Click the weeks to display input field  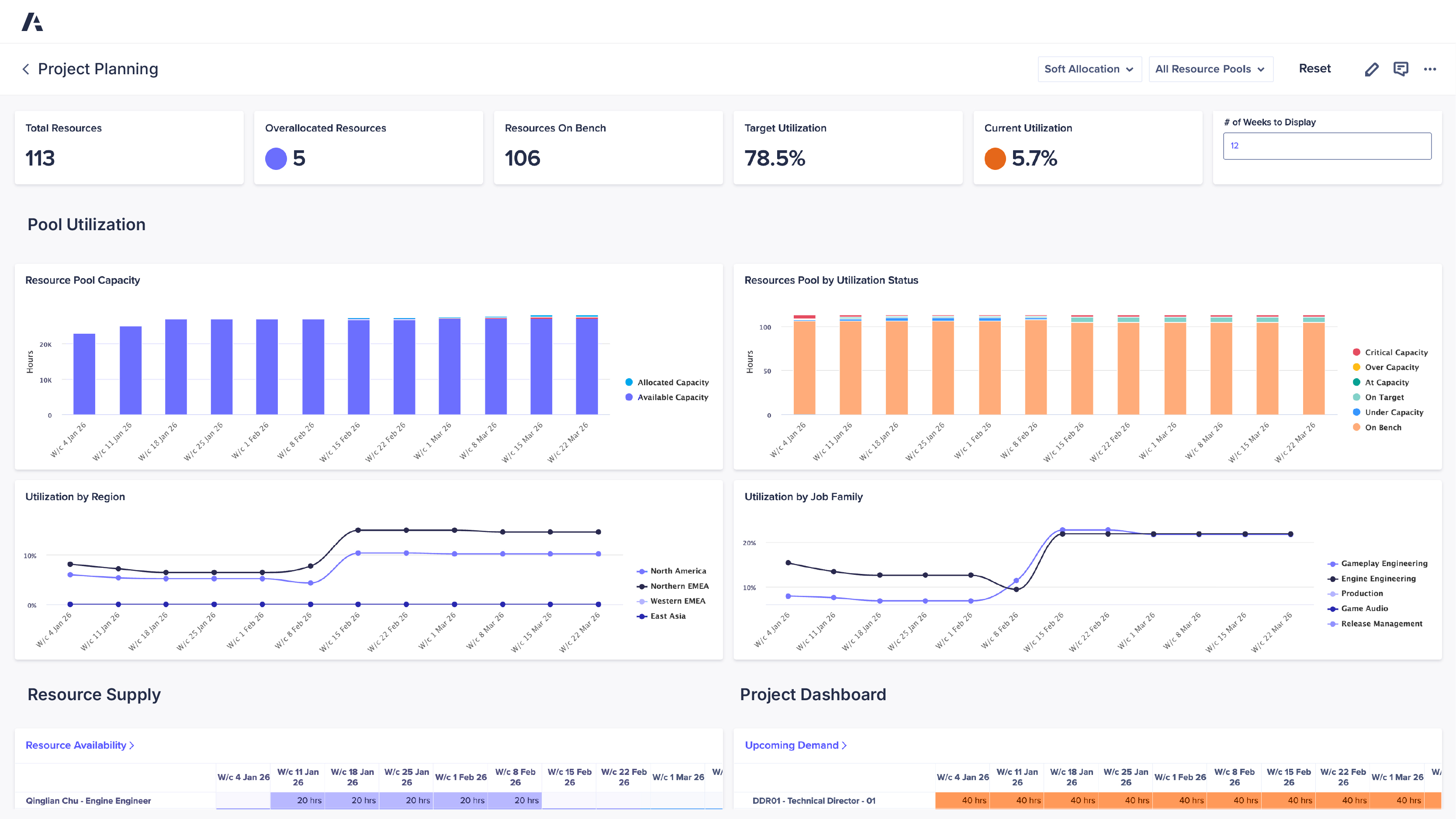pyautogui.click(x=1327, y=145)
